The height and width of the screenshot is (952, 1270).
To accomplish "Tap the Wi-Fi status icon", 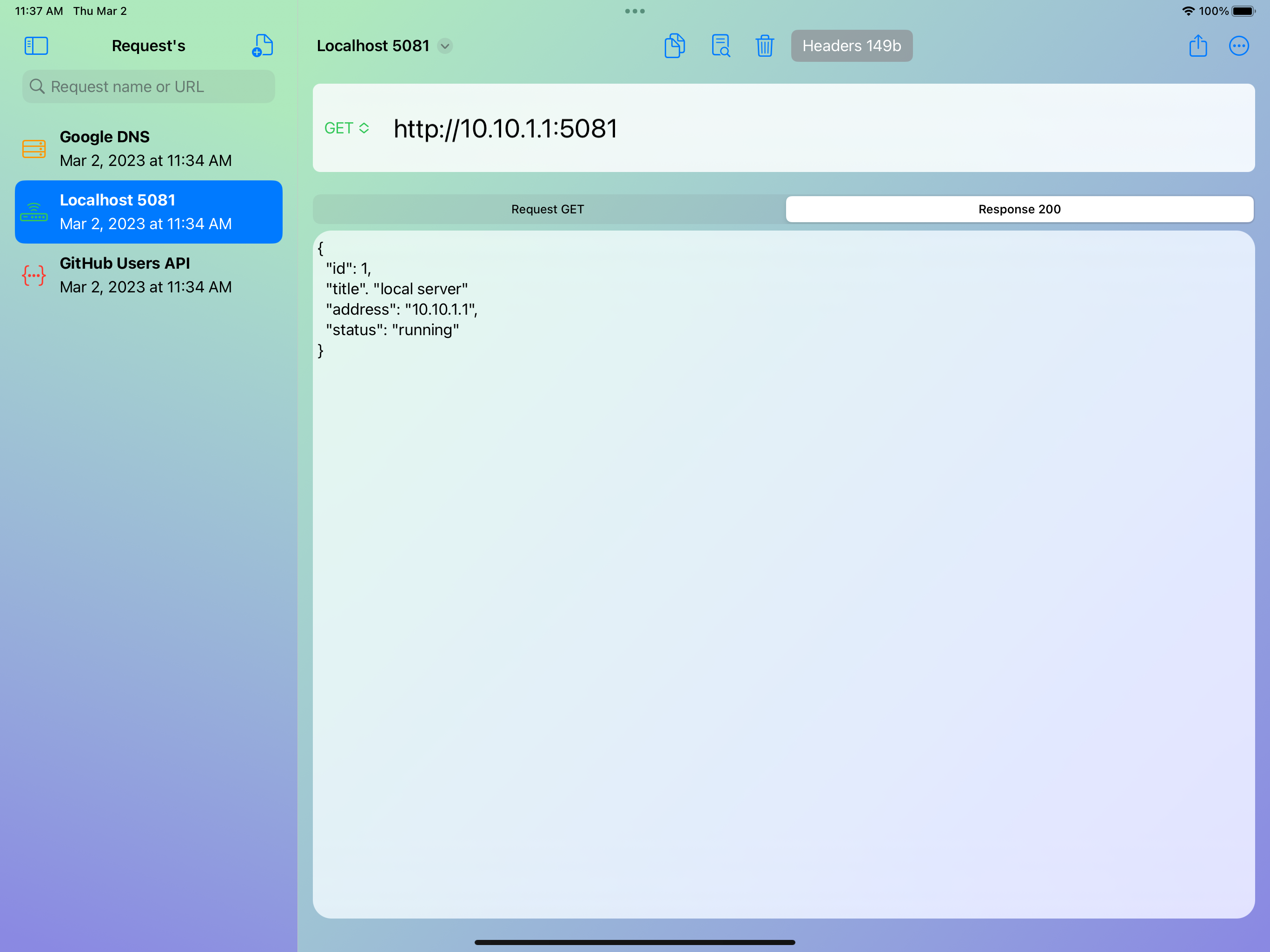I will (1188, 11).
